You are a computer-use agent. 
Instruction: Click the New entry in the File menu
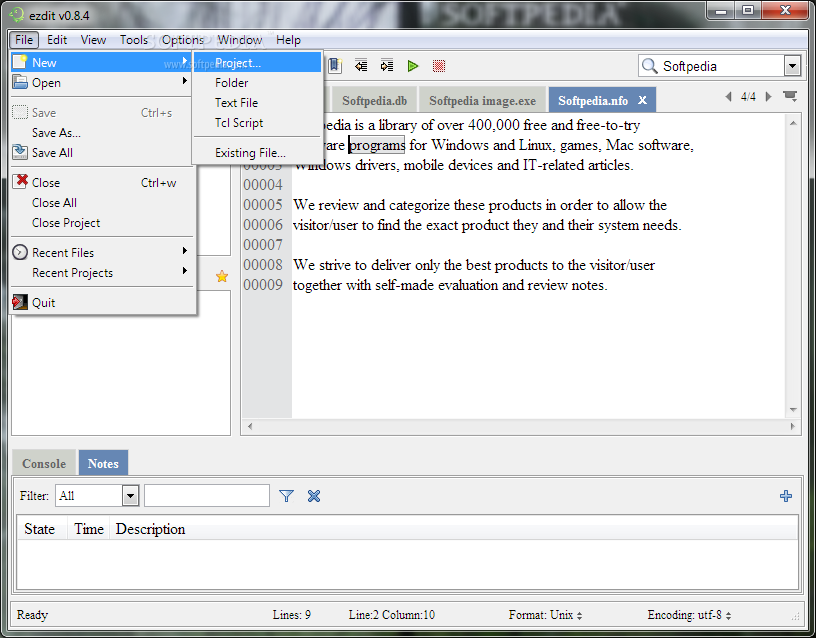point(102,62)
